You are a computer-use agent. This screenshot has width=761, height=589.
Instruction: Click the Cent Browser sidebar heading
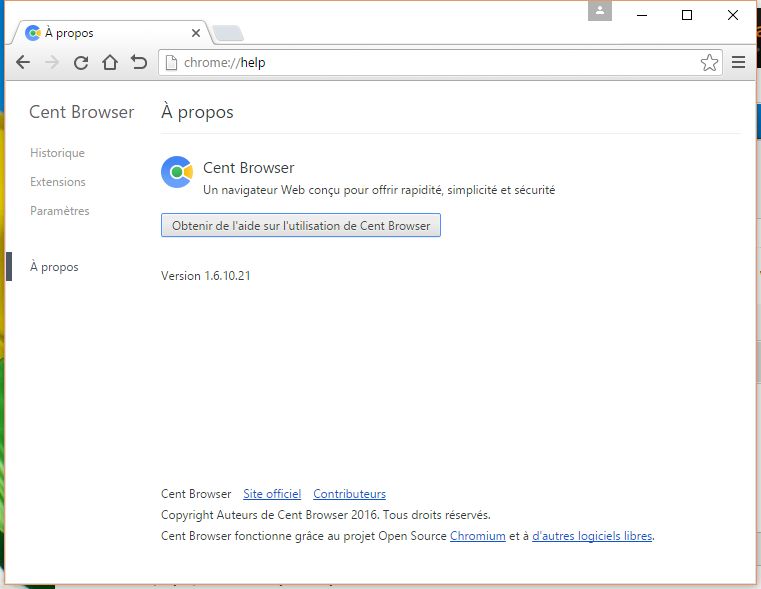(82, 112)
